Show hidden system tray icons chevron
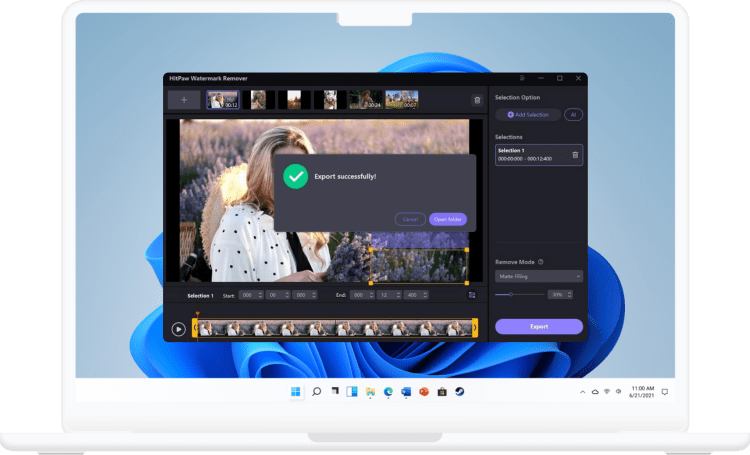 581,391
